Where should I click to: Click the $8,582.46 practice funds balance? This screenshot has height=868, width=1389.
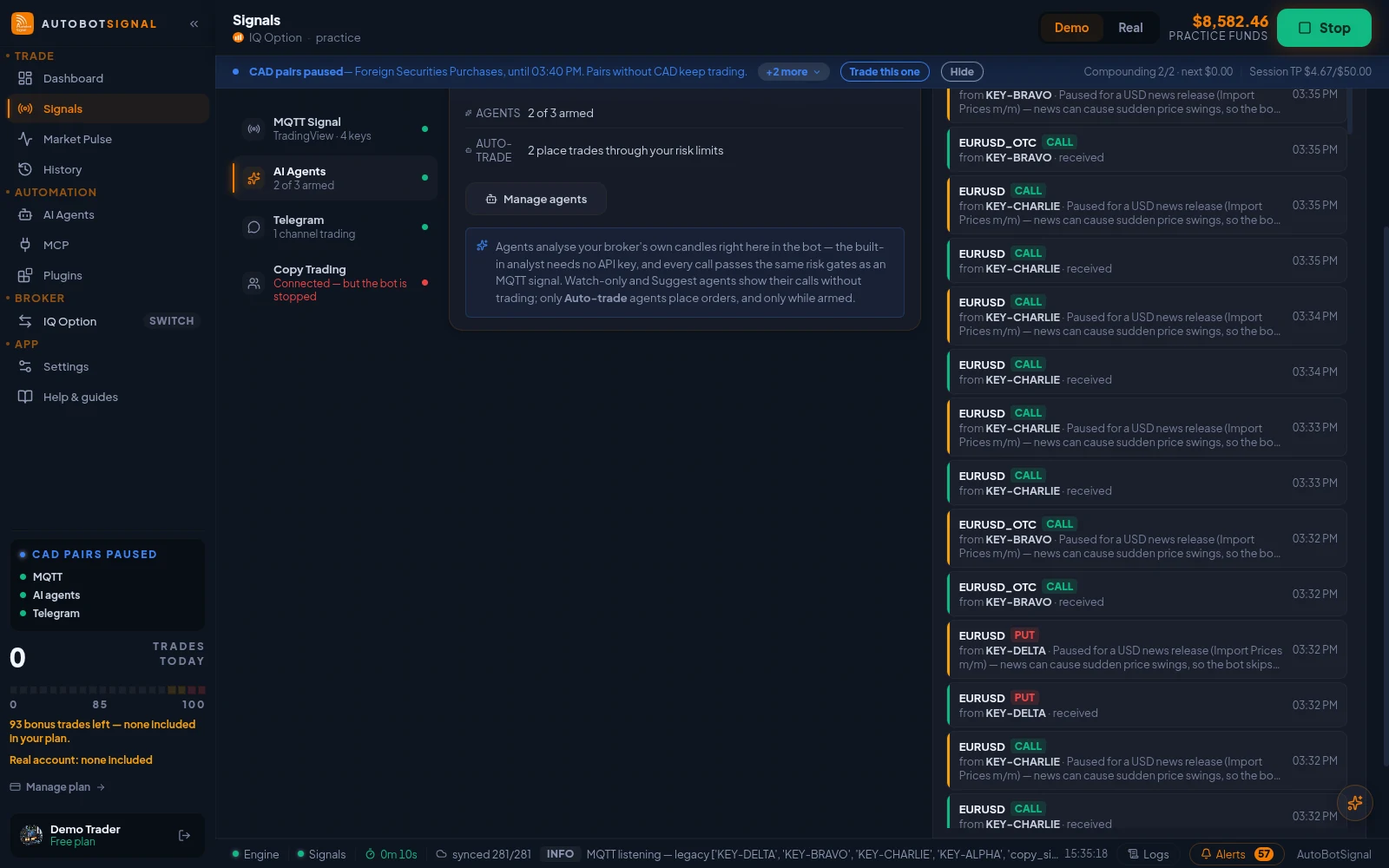1230,21
